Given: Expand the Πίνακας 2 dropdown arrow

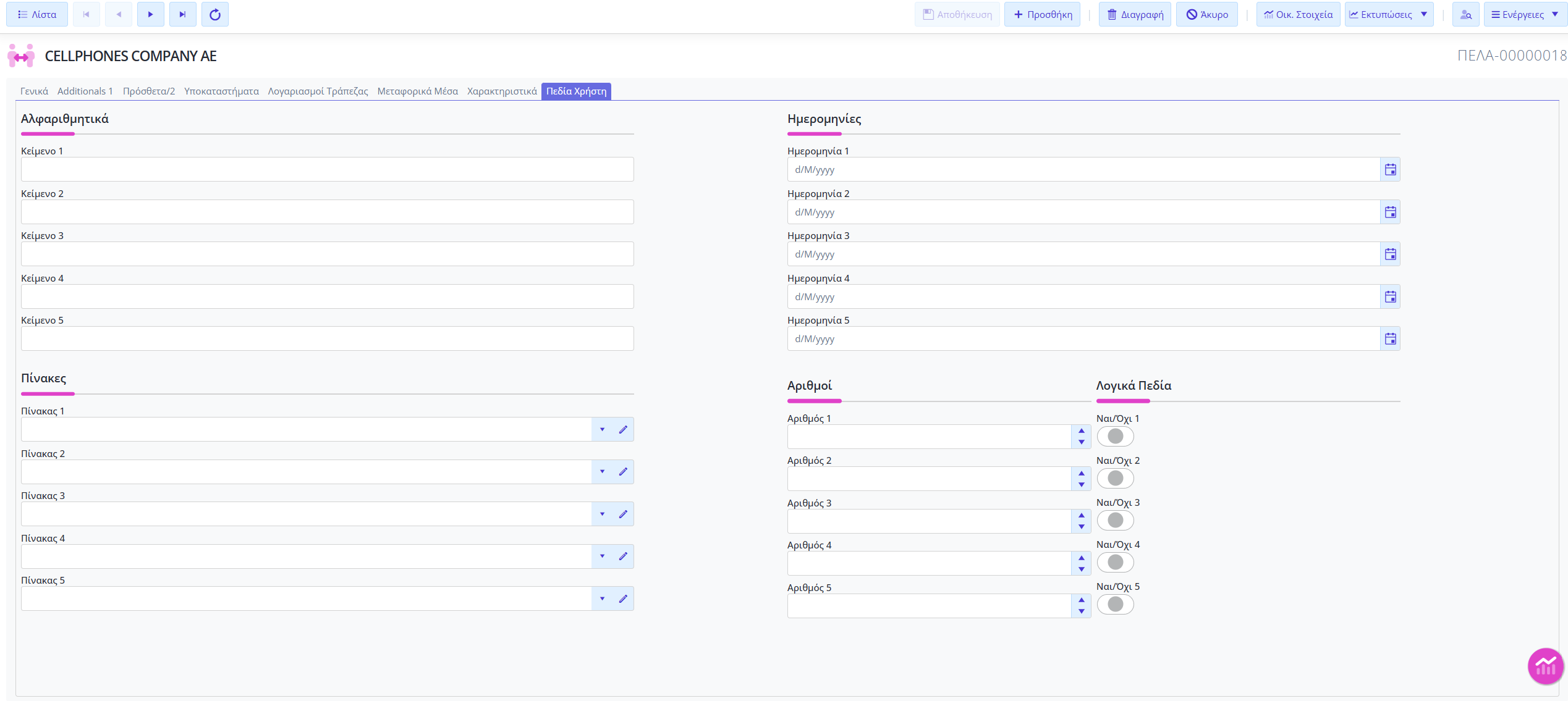Looking at the screenshot, I should (x=602, y=472).
